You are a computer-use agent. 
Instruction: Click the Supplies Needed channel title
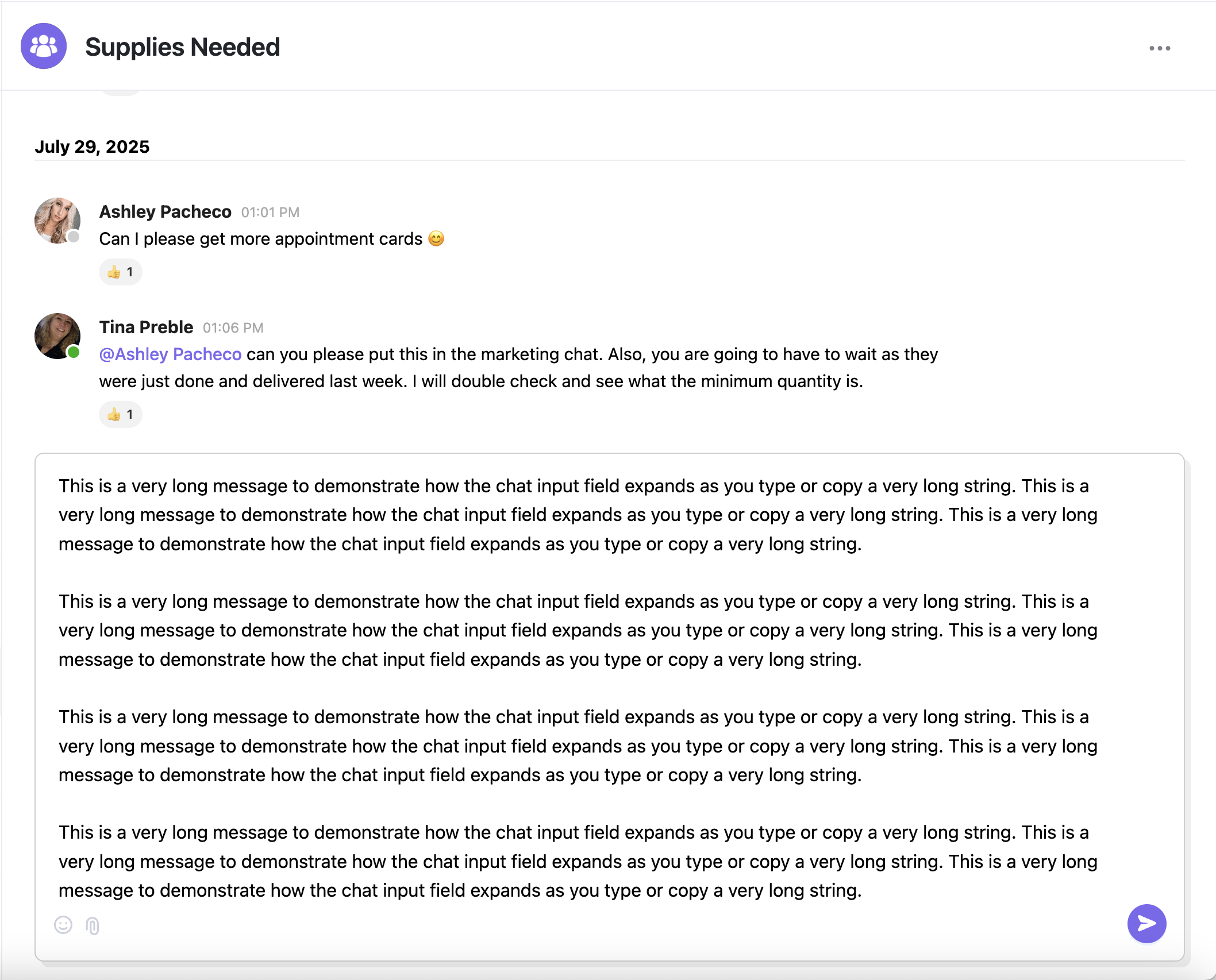[183, 47]
